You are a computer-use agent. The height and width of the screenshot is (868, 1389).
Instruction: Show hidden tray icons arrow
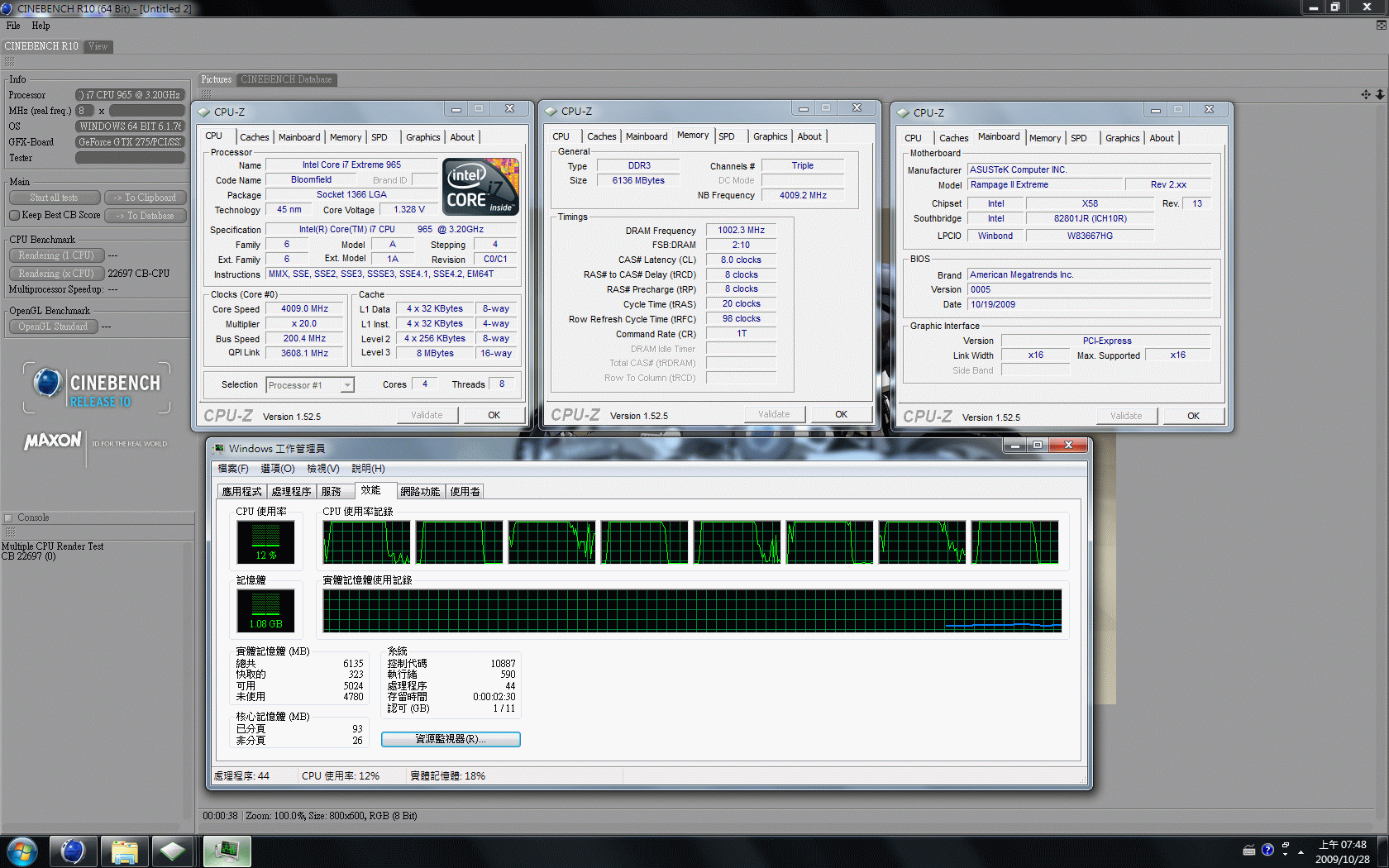(1301, 851)
